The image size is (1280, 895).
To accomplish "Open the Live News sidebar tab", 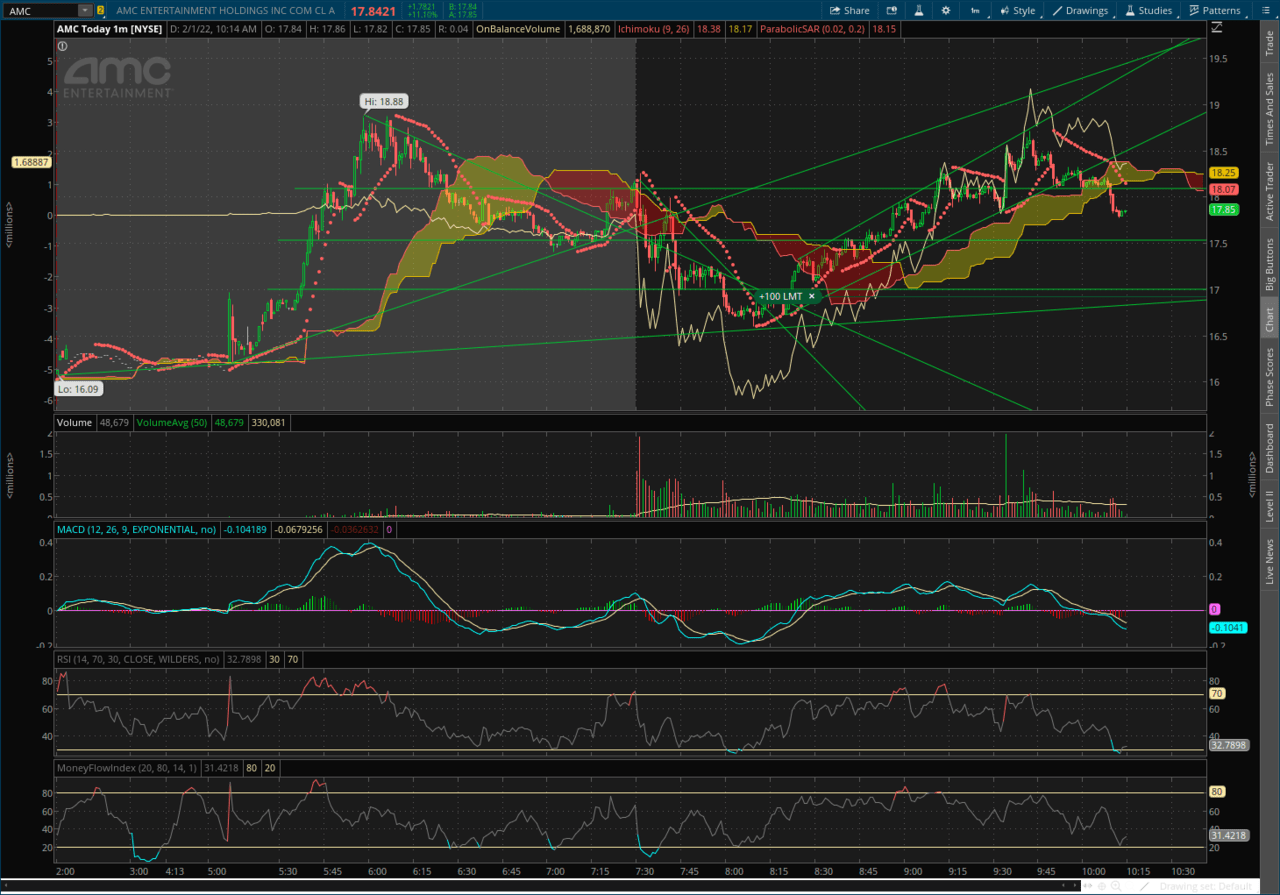I will [x=1270, y=561].
